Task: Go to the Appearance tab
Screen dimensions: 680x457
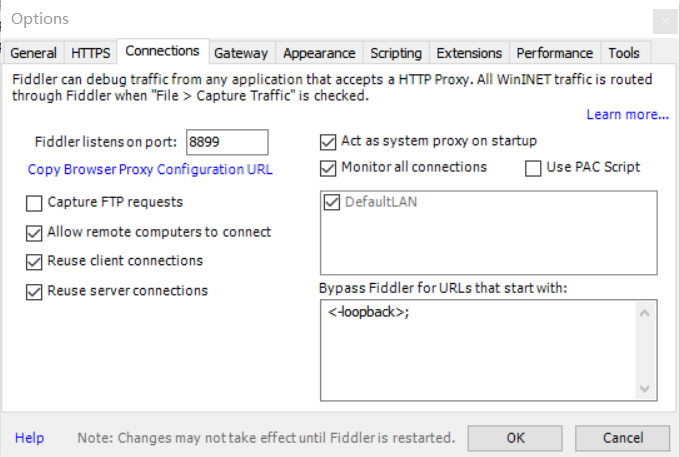Action: 319,53
